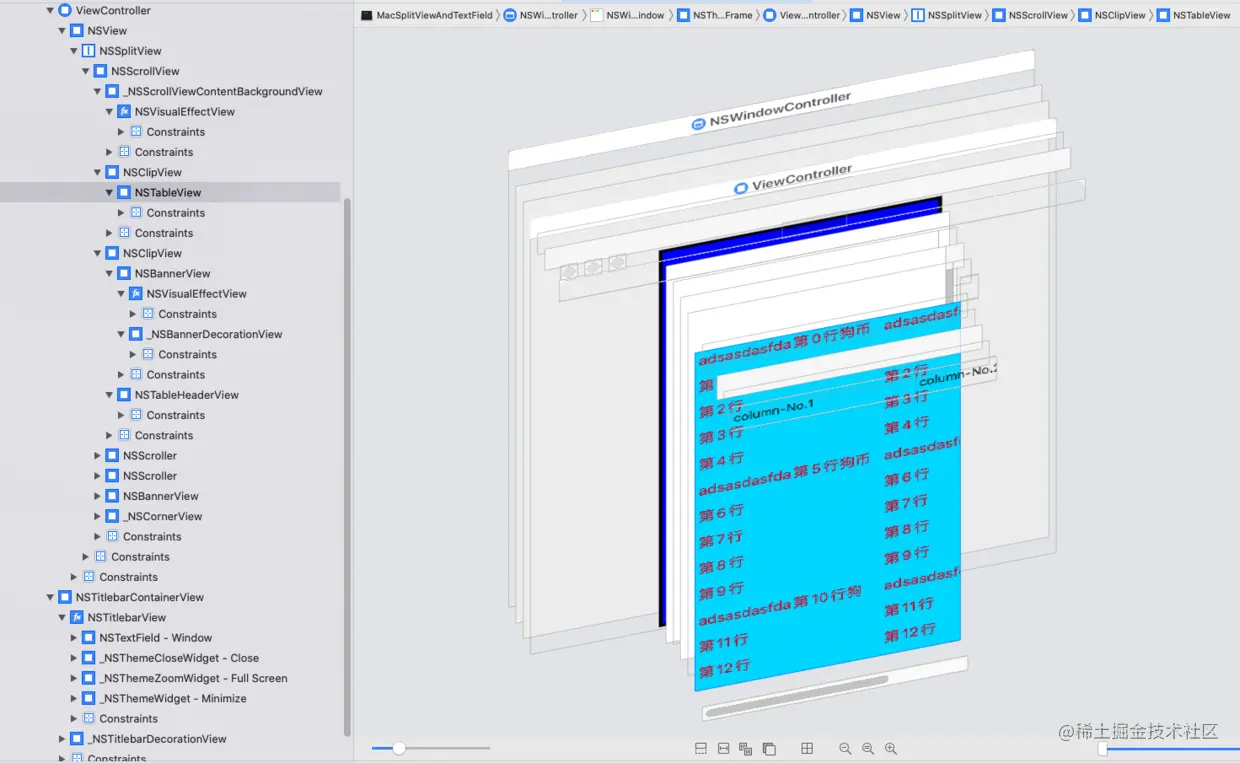The height and width of the screenshot is (763, 1240).
Task: Expand the _NSTitlebarDecorationView node
Action: tap(62, 739)
